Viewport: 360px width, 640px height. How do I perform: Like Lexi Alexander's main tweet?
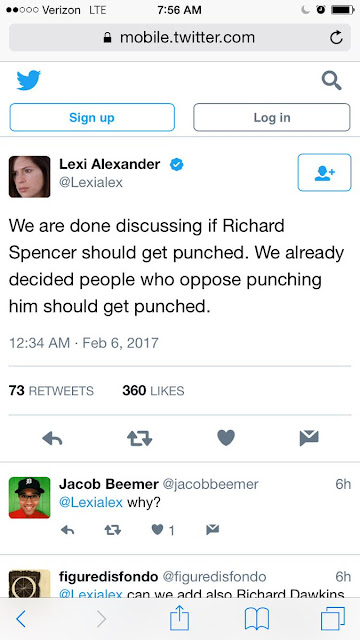[x=226, y=438]
